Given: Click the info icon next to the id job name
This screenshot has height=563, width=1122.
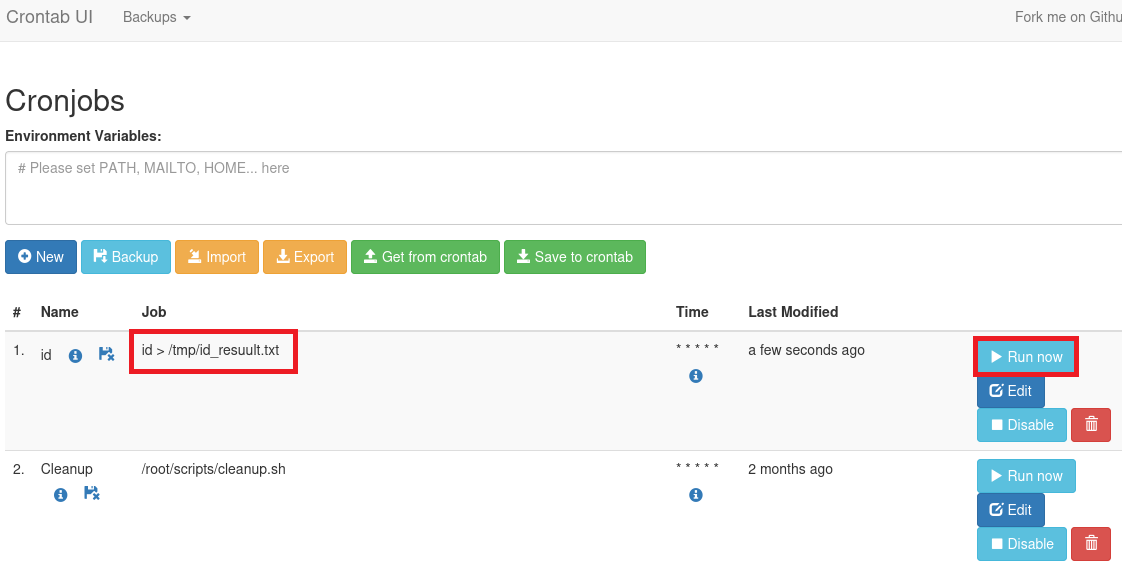Looking at the screenshot, I should tap(75, 355).
